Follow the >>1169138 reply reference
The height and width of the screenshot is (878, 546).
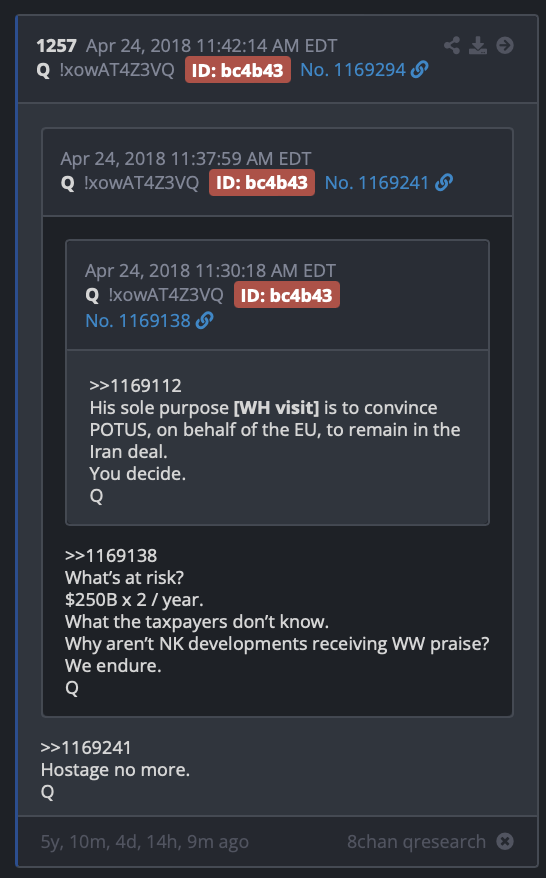click(x=111, y=555)
